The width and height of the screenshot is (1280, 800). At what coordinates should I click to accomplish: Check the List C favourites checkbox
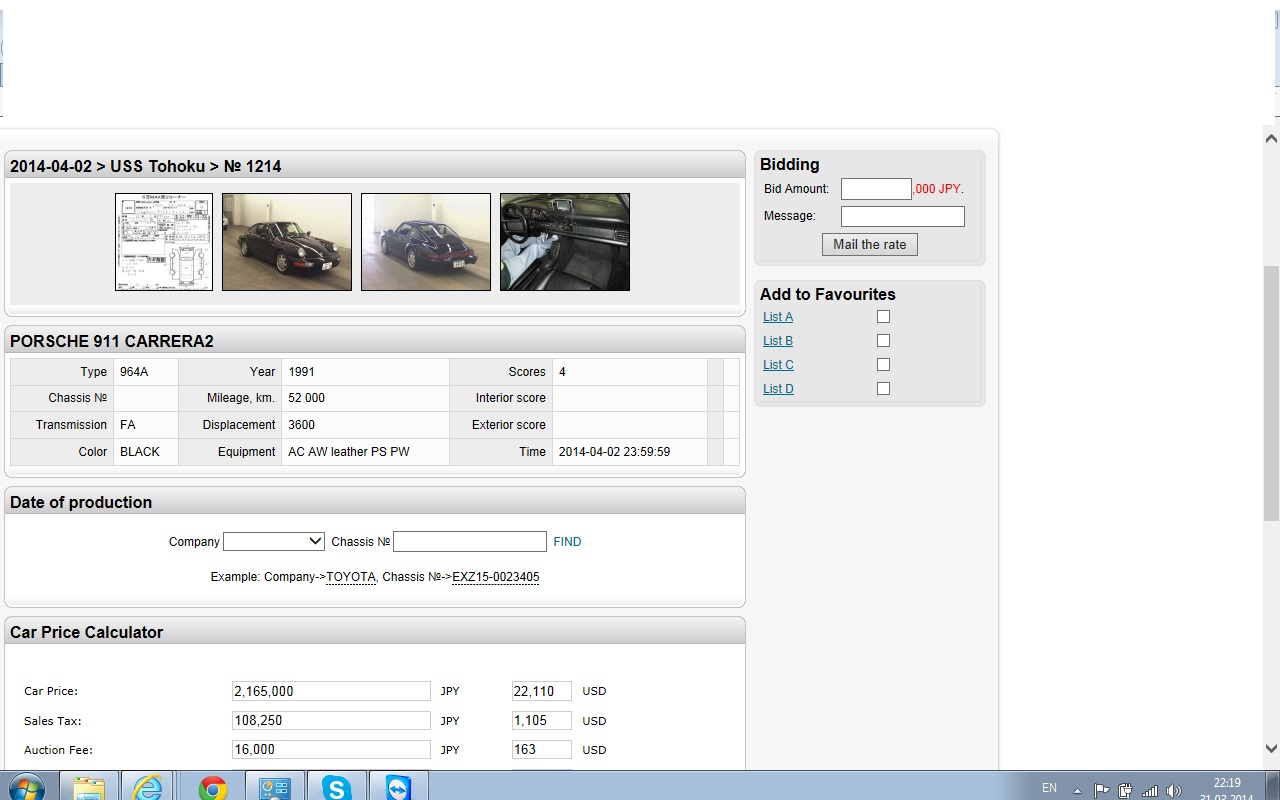pyautogui.click(x=883, y=364)
